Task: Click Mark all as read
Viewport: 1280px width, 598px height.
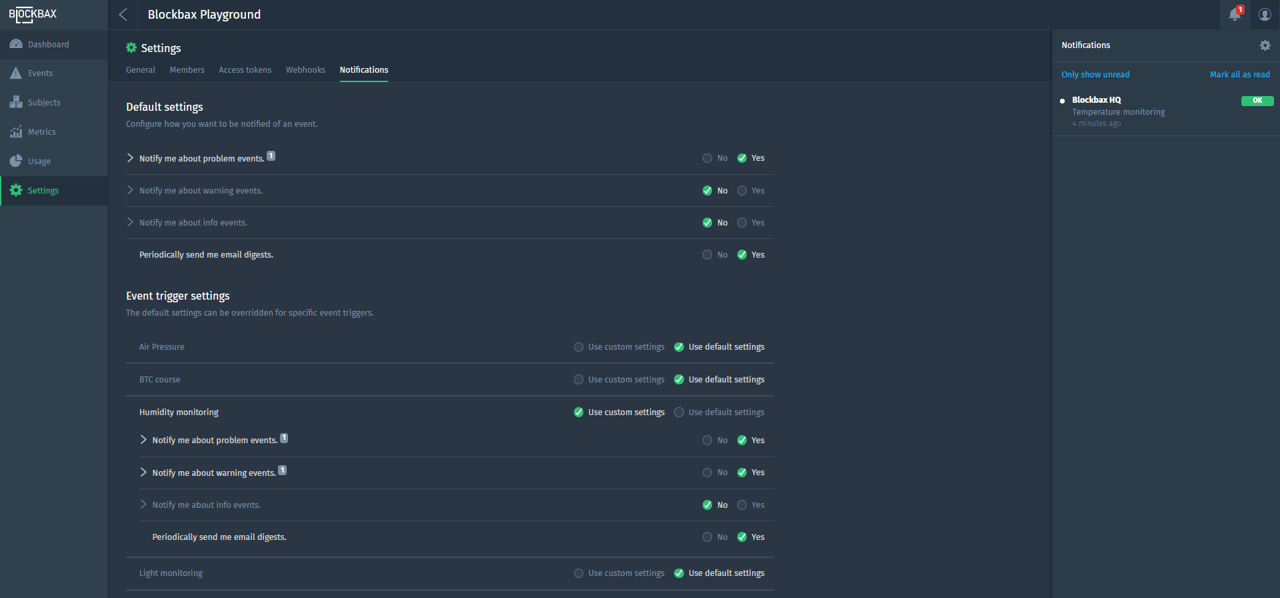Action: pos(1240,74)
